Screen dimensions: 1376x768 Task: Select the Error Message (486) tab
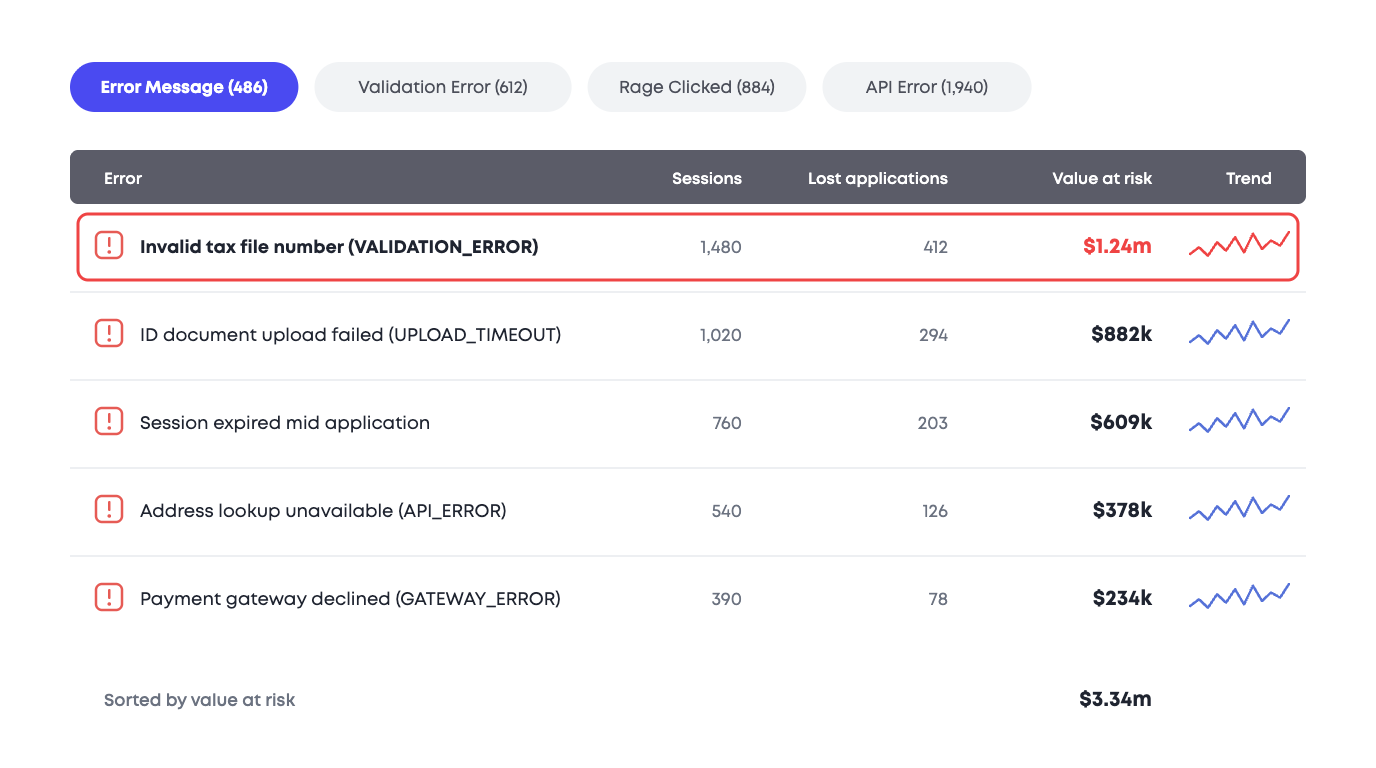point(184,87)
